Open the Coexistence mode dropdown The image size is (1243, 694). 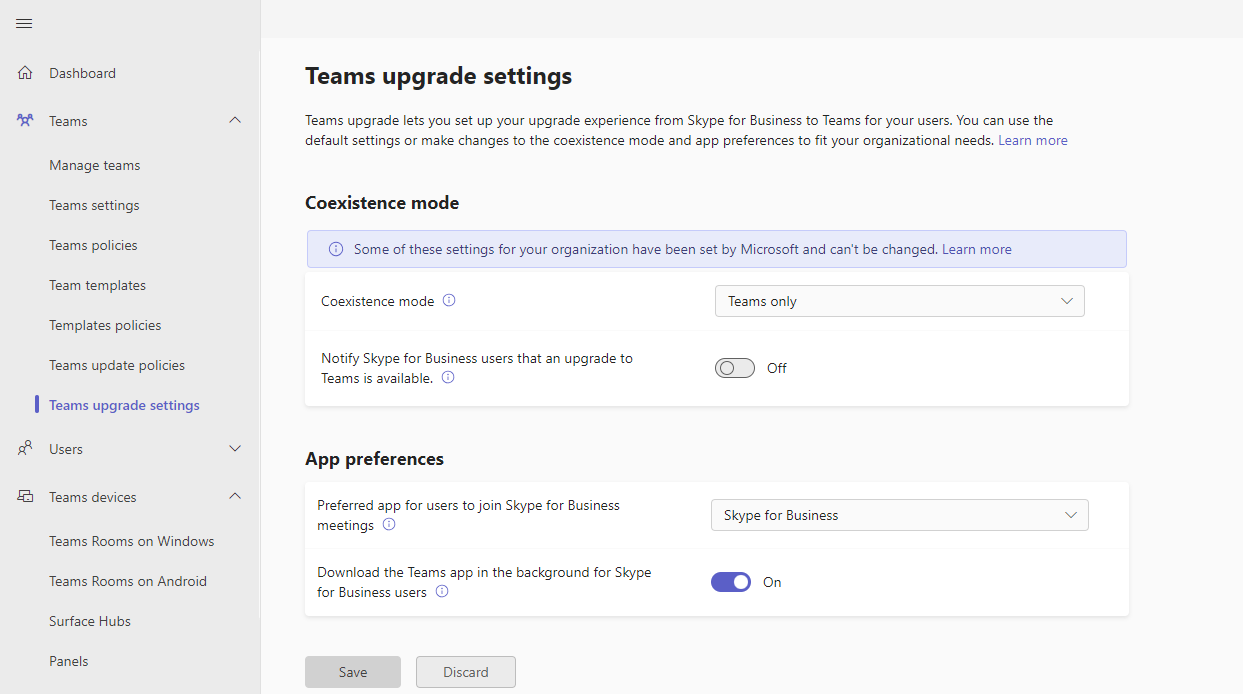[x=900, y=301]
